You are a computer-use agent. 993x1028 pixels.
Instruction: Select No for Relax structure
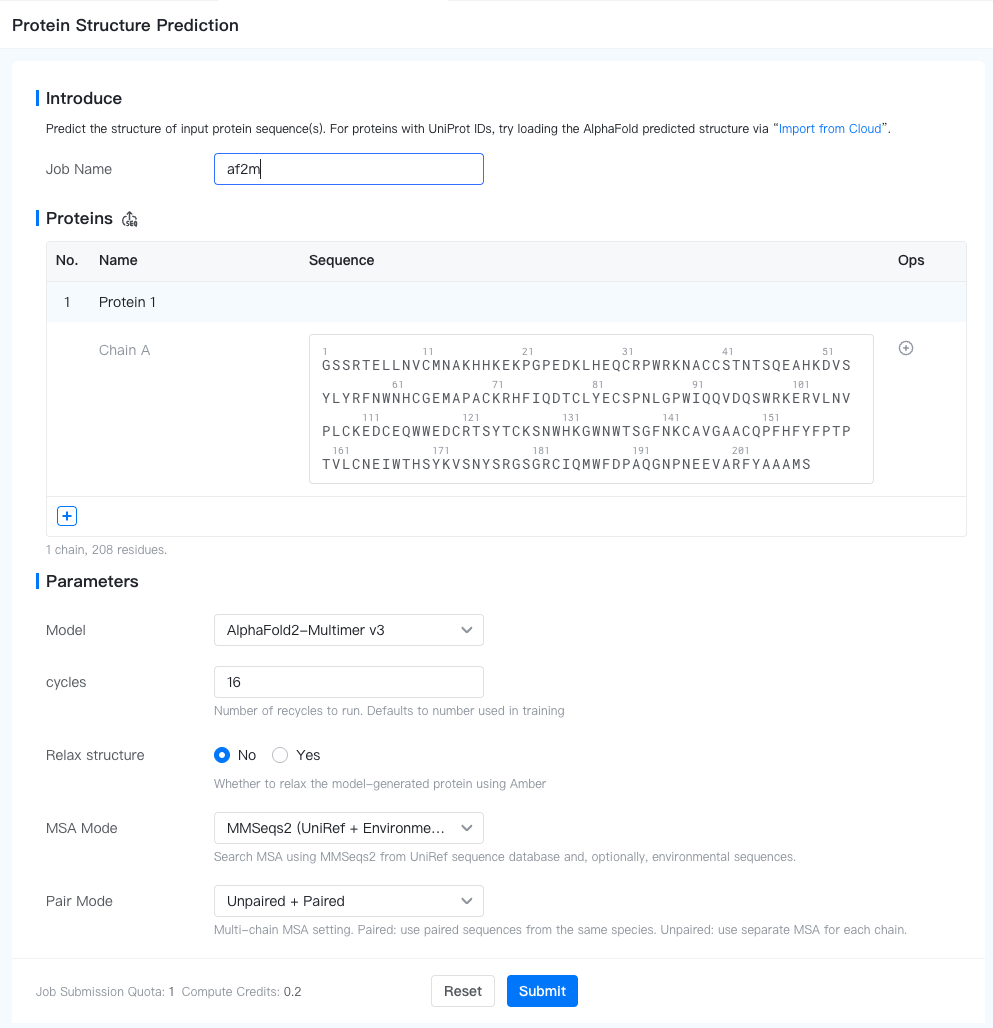(x=223, y=755)
